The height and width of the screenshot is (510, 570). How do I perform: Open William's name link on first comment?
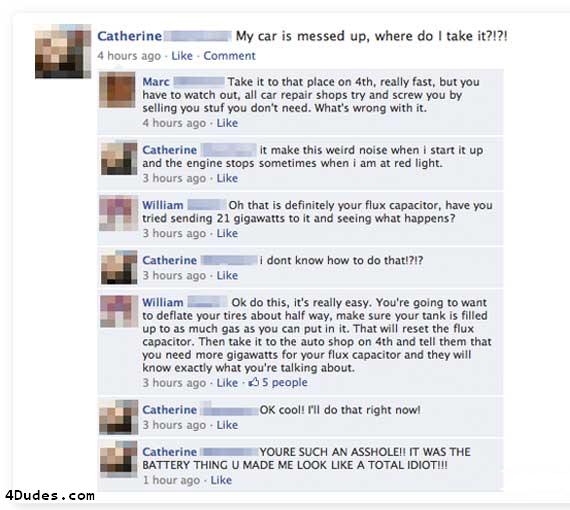[x=162, y=205]
